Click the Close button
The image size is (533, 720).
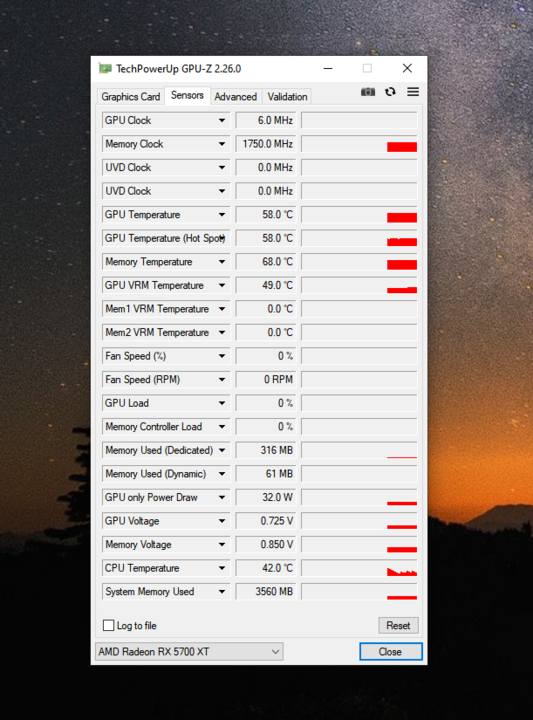[390, 652]
